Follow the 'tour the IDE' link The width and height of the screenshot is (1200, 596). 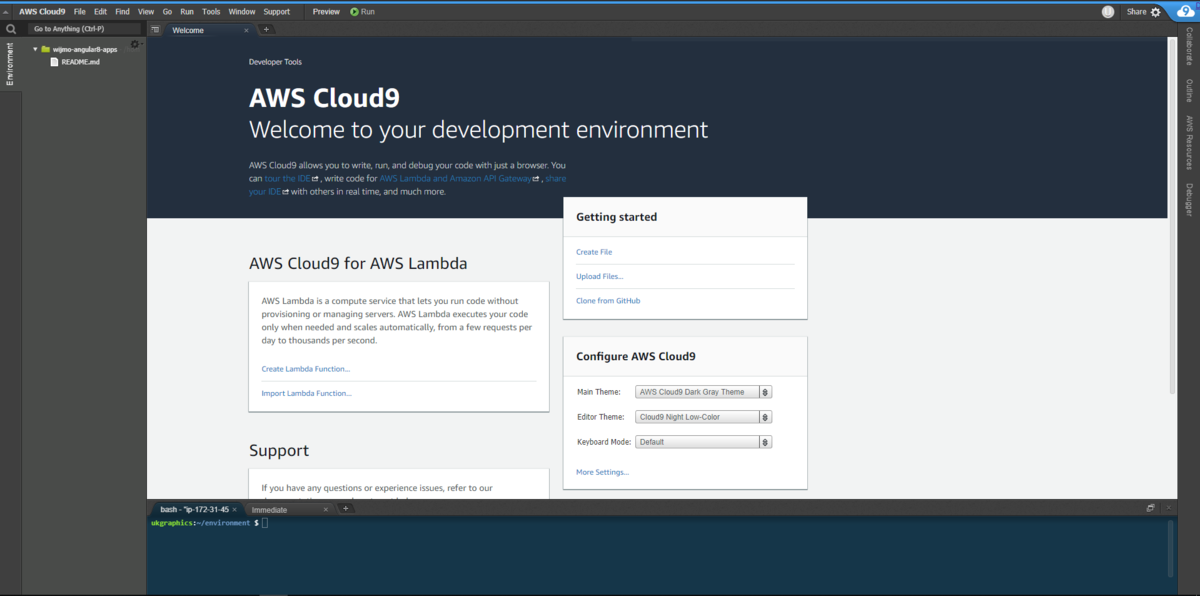tap(288, 178)
